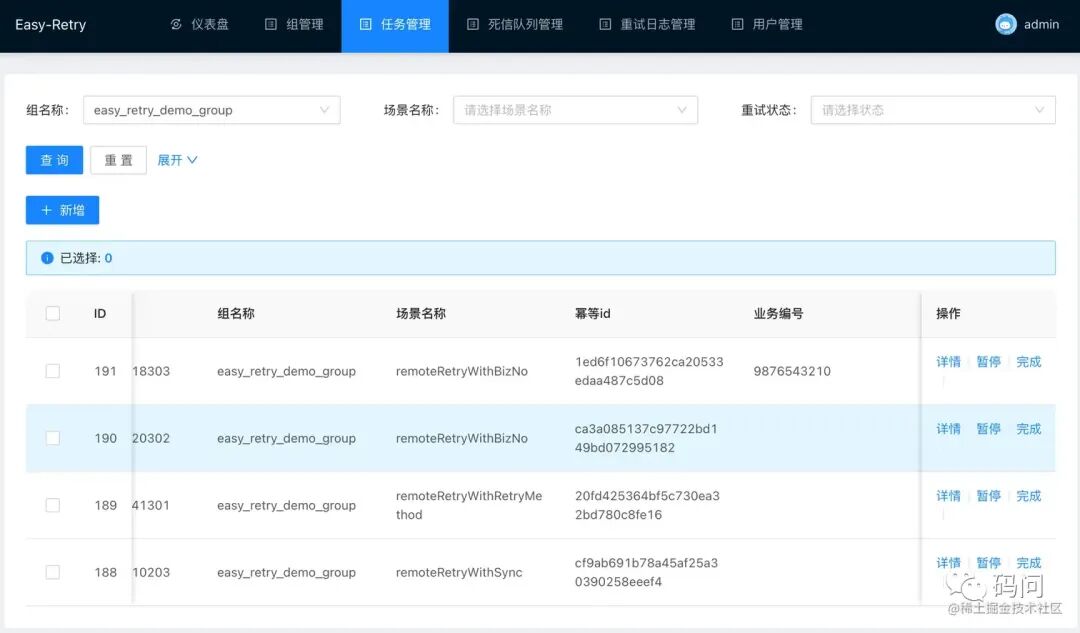Switch to the 任务管理 tab
The image size is (1080, 633).
[395, 25]
